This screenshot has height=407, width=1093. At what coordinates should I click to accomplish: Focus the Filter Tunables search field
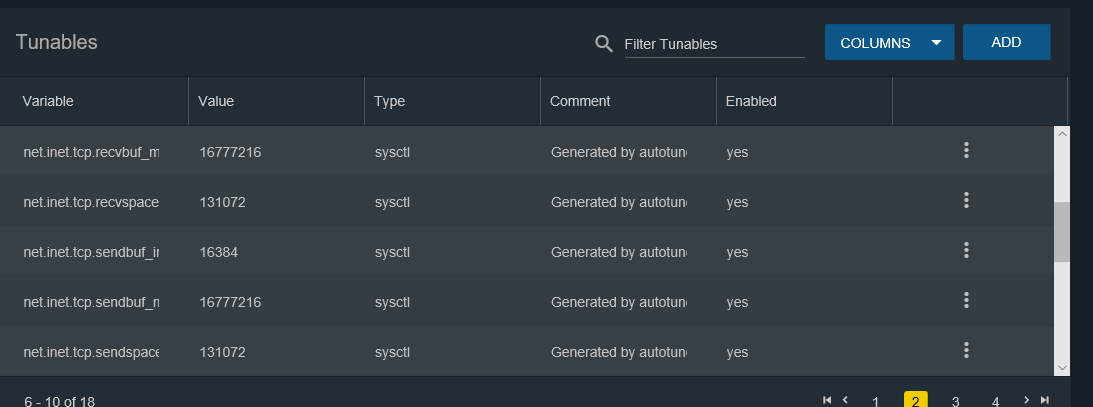tap(714, 44)
